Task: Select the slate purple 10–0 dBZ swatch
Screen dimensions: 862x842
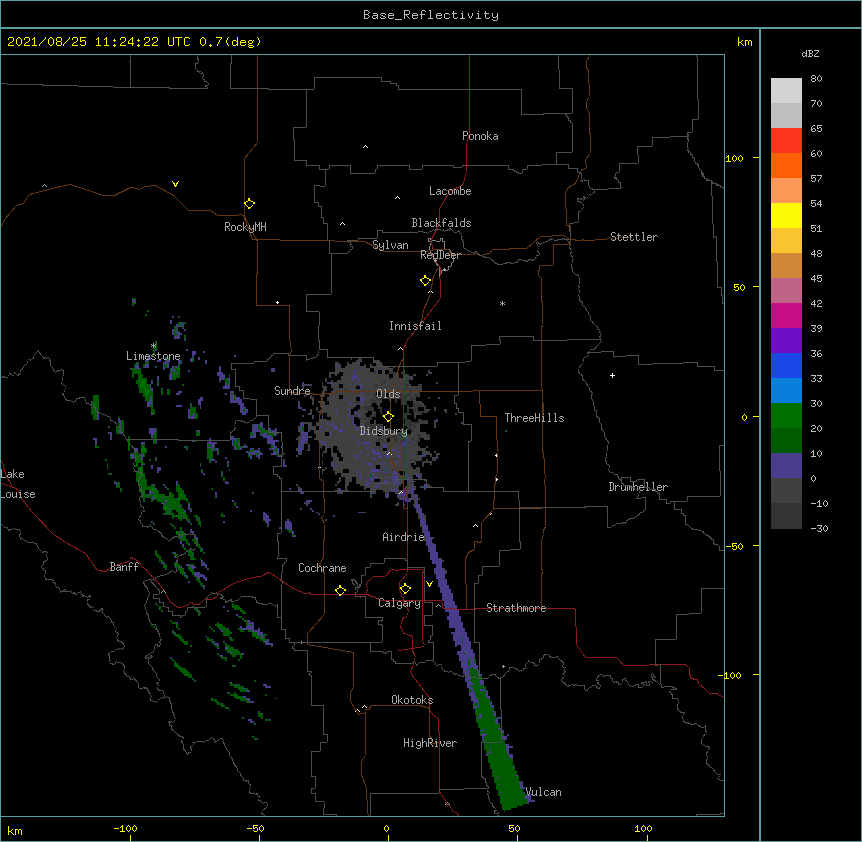Action: [x=786, y=466]
